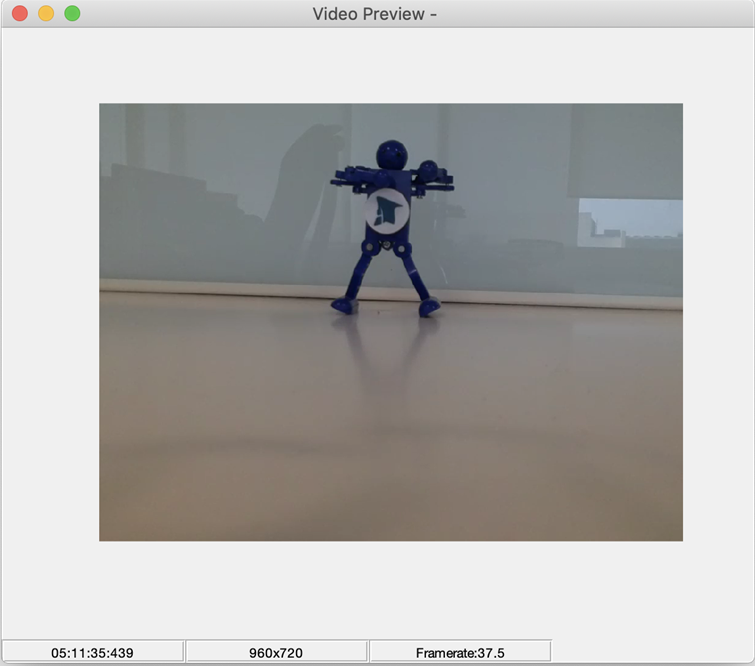Click the floor area at the video bottom
Image resolution: width=755 pixels, height=666 pixels.
(x=390, y=490)
